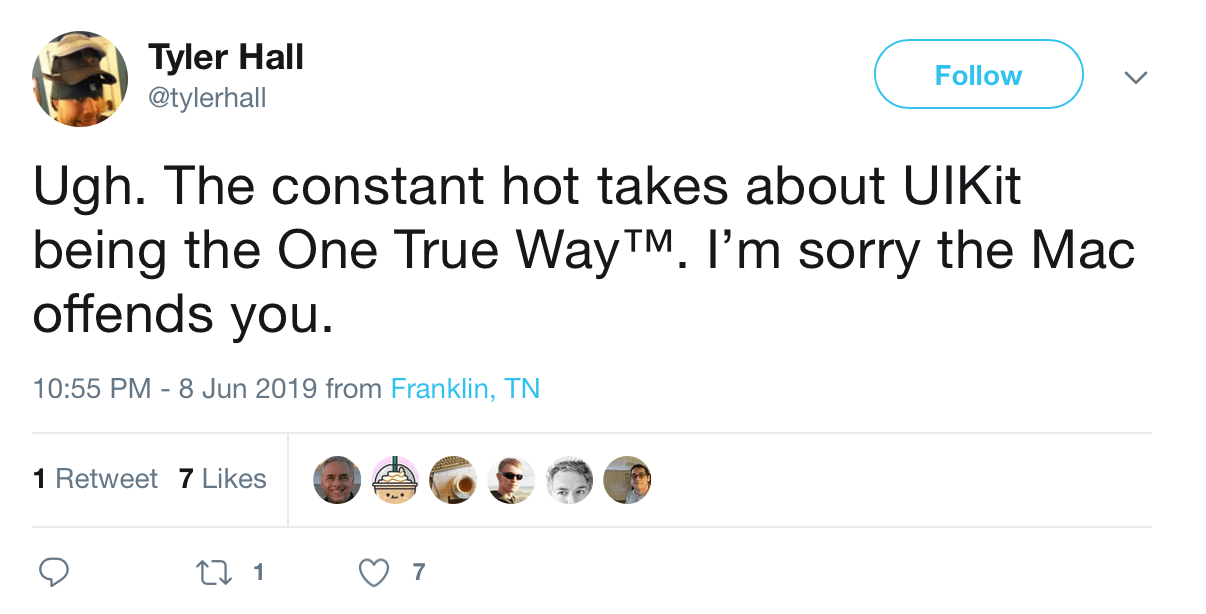The image size is (1206, 614).
Task: Click the sunglasses-wearing liker avatar
Action: tap(511, 480)
